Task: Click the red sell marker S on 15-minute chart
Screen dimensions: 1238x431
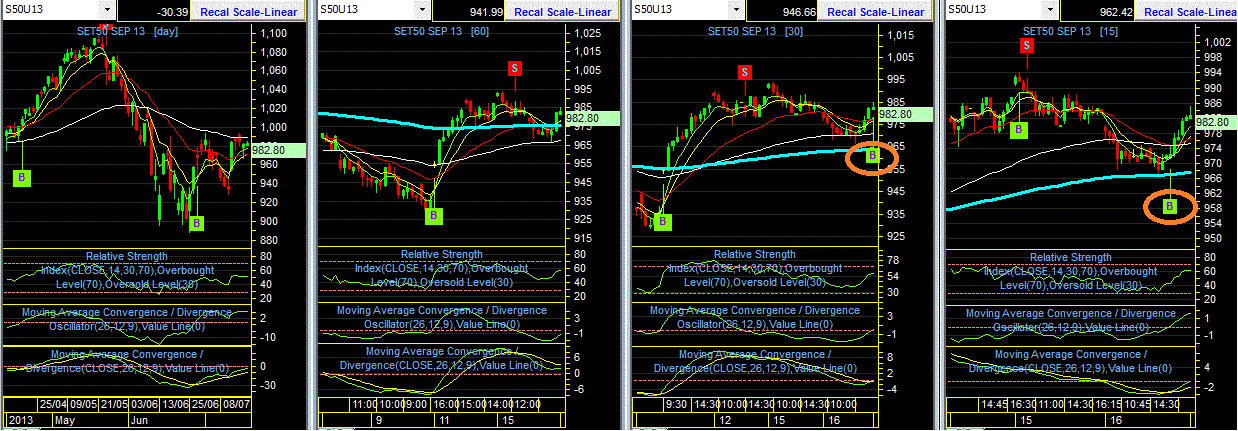Action: coord(1026,45)
